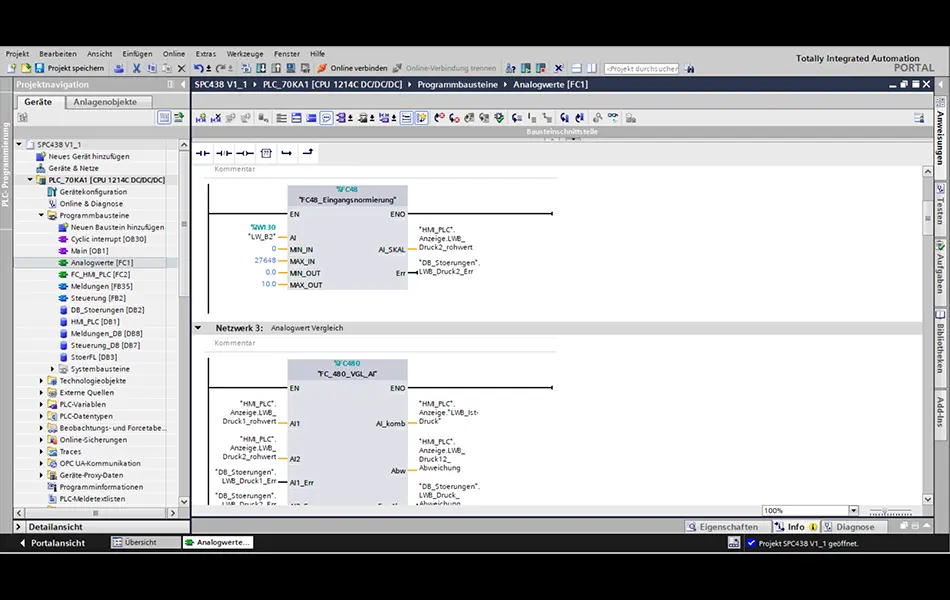Collapse the Programmbausteine folder
950x600 pixels.
(42, 215)
